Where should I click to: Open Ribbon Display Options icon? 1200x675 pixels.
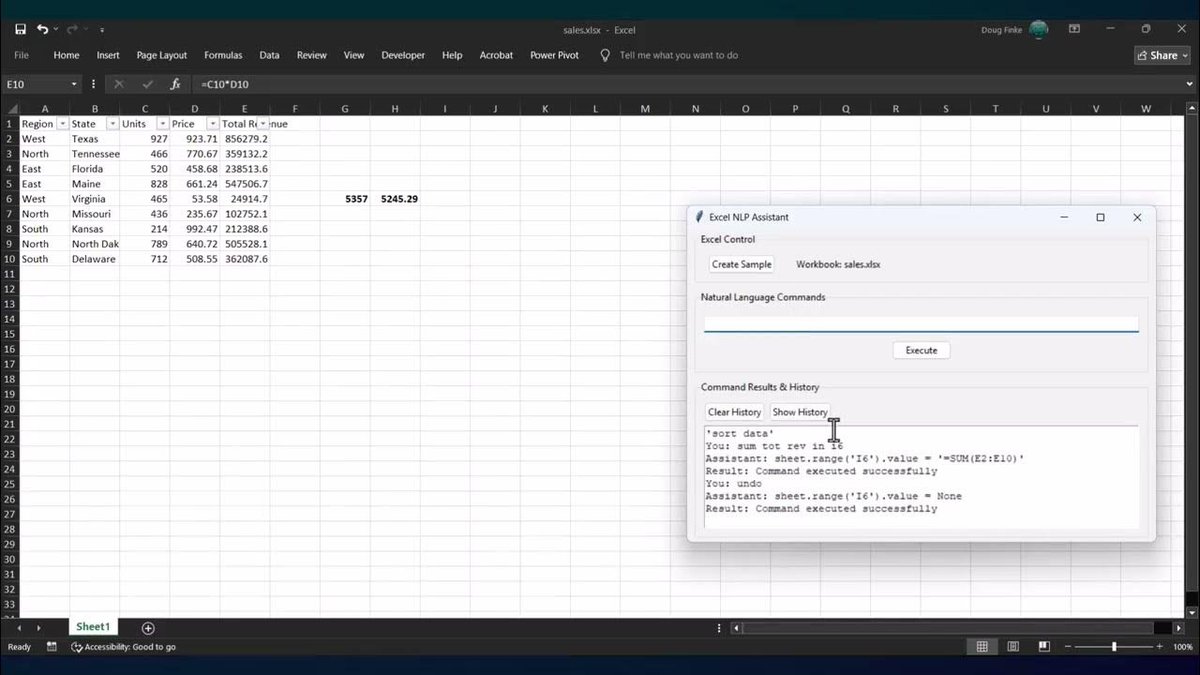(x=1074, y=30)
